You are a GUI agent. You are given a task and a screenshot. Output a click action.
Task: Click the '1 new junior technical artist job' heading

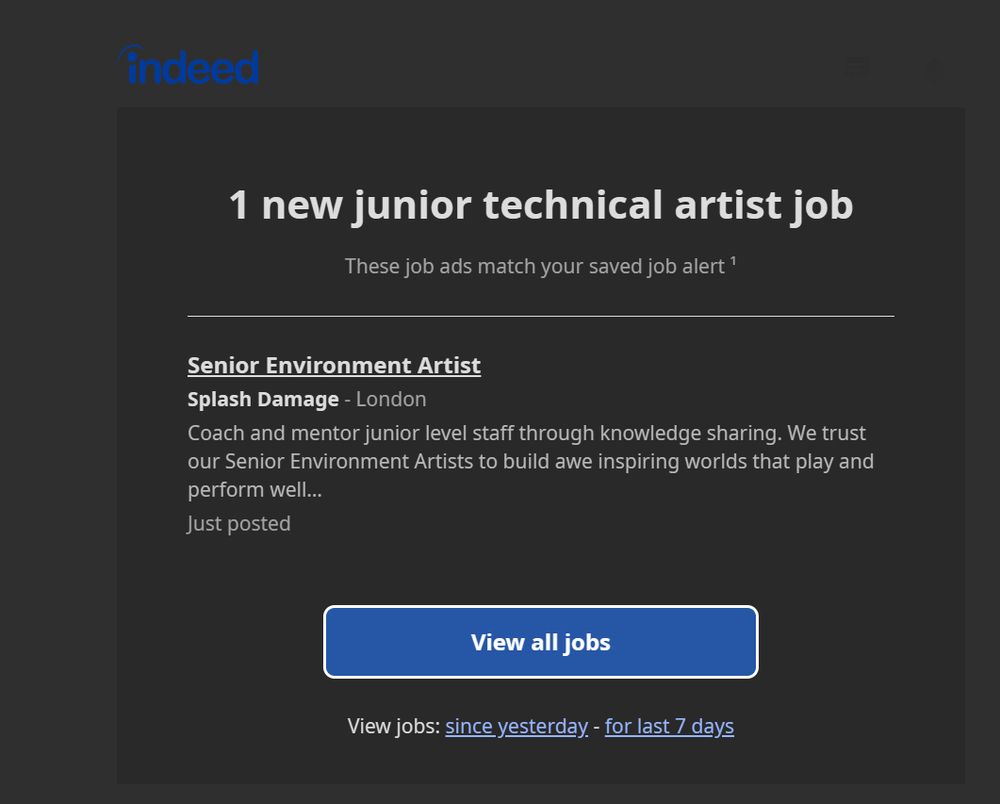541,205
